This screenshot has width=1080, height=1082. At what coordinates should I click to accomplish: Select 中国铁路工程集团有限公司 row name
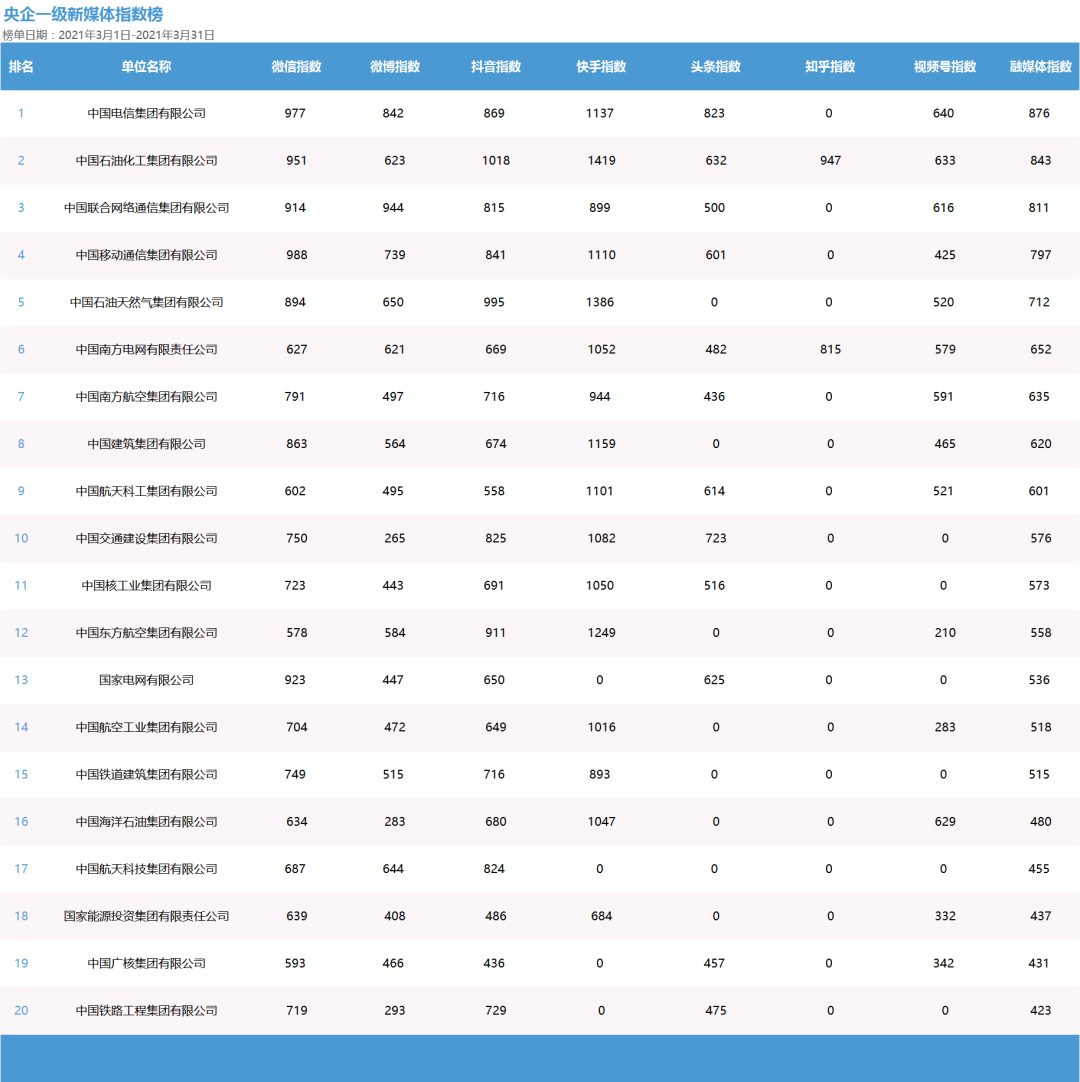tap(146, 1011)
